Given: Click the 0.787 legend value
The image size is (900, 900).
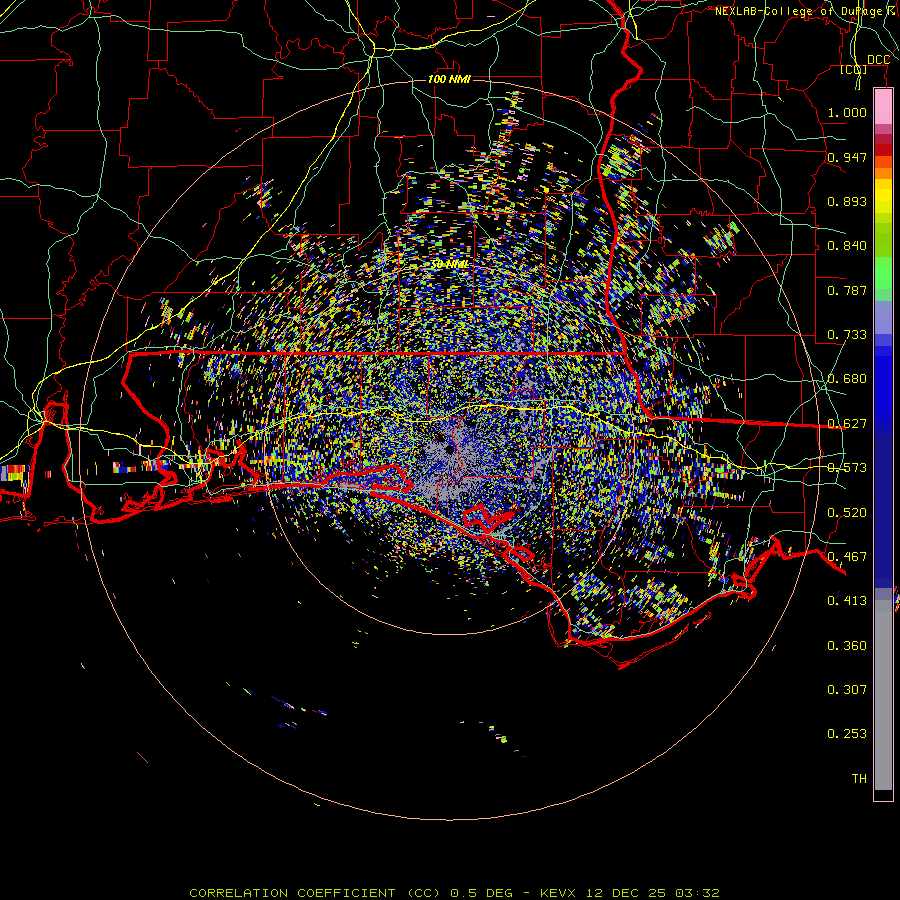Looking at the screenshot, I should coord(847,290).
